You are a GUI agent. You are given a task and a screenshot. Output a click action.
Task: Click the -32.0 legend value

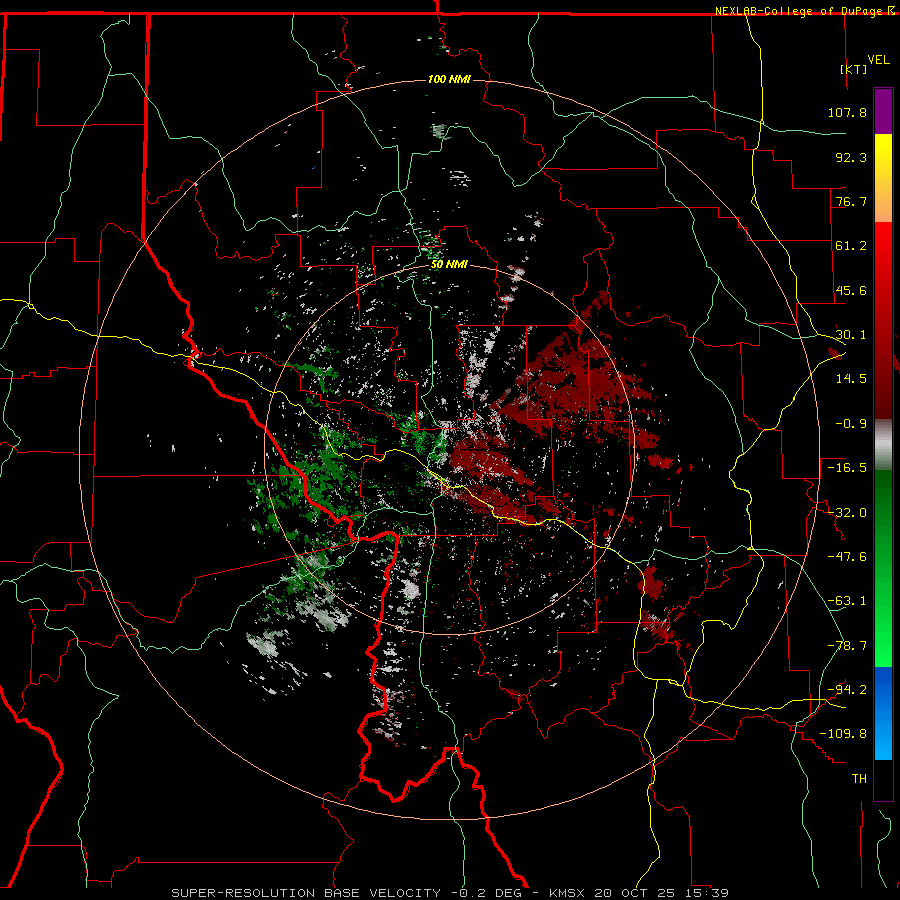pyautogui.click(x=847, y=513)
